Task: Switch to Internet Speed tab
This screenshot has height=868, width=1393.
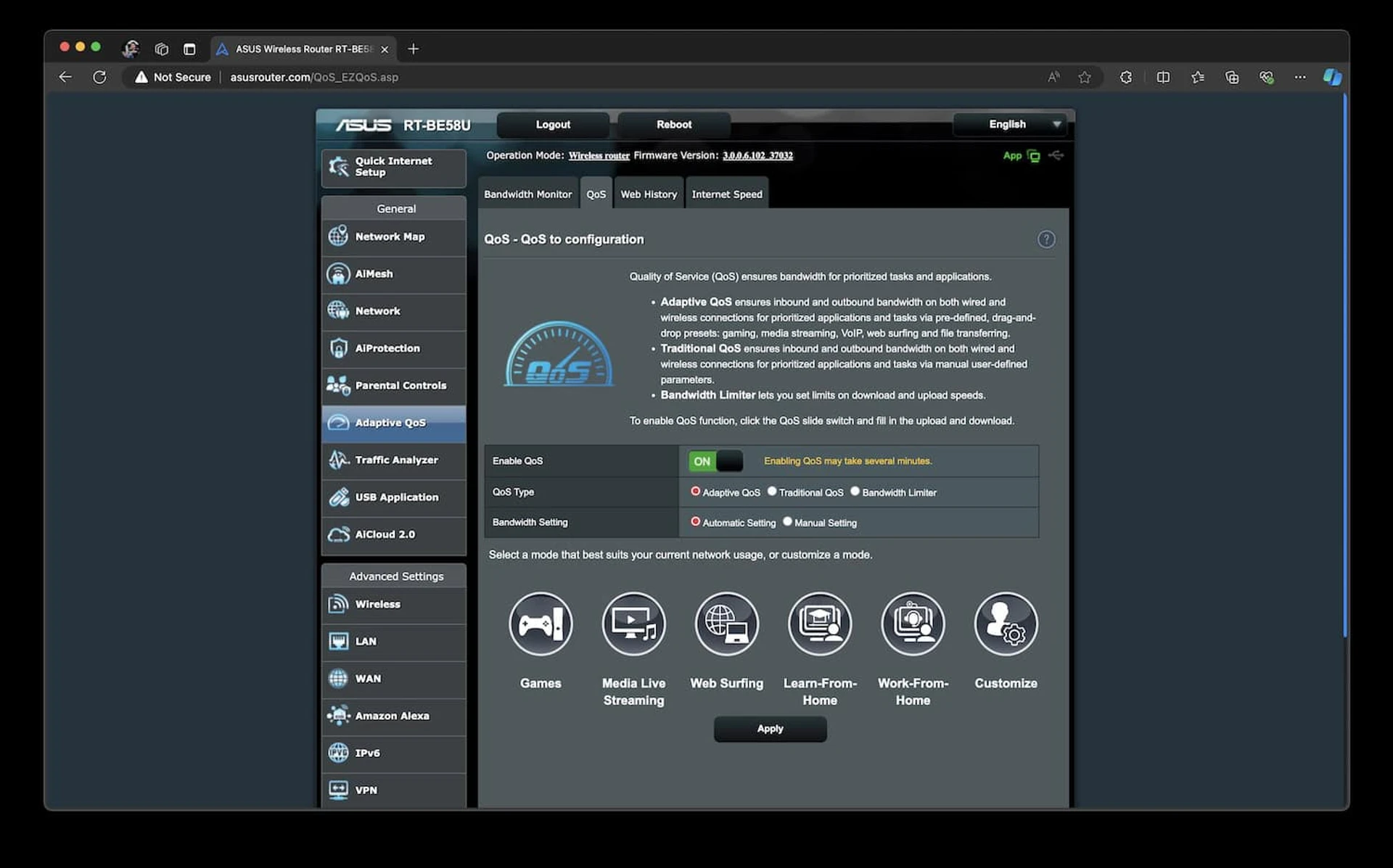Action: (727, 194)
